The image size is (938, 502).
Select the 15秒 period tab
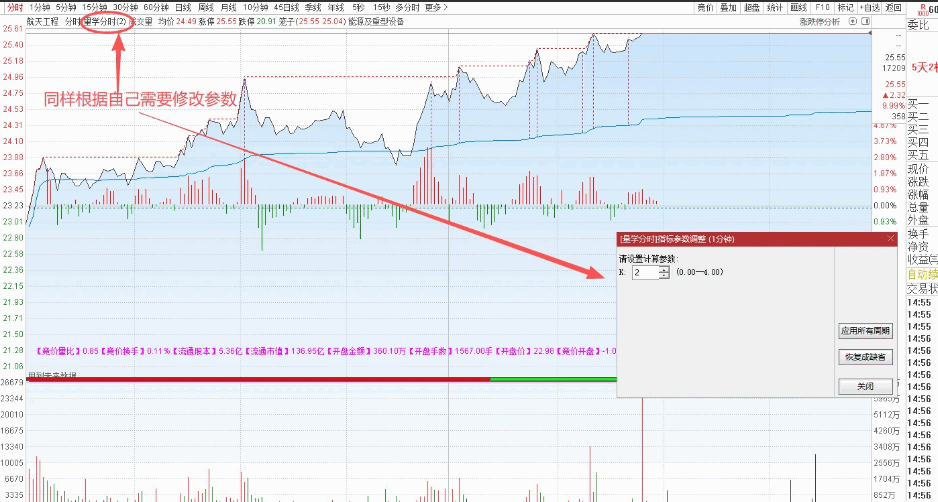coord(380,7)
